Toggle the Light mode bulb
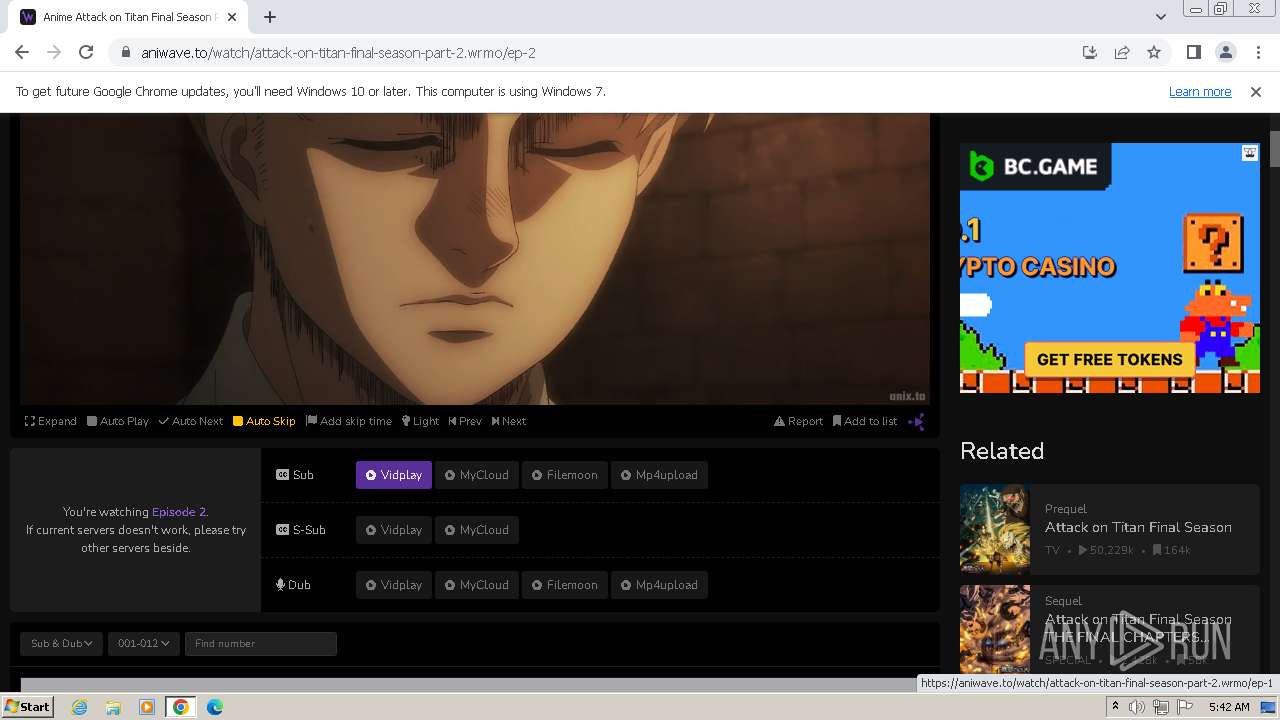Viewport: 1280px width, 720px height. coord(421,421)
